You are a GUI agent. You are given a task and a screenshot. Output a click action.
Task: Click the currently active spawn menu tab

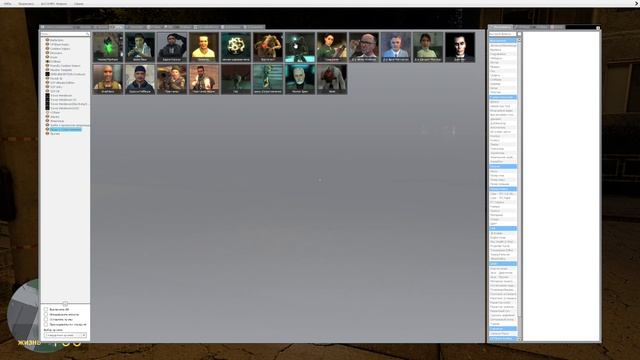point(116,27)
